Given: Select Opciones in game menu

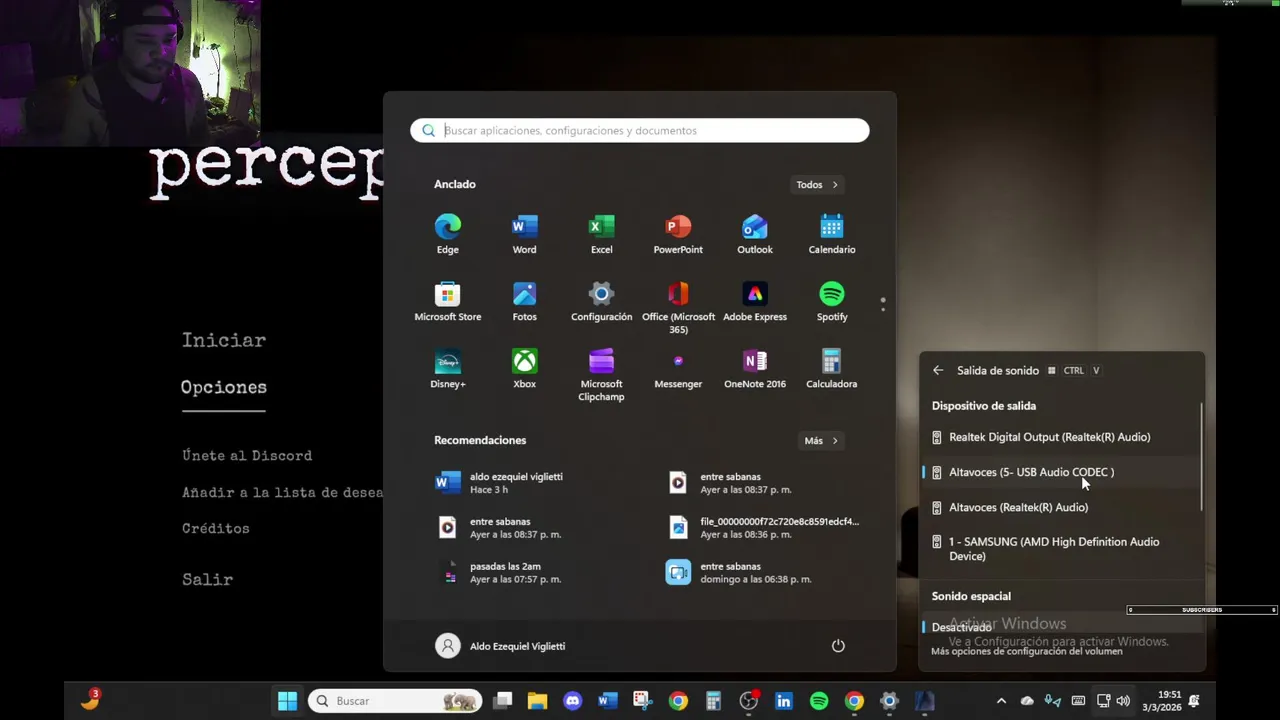Looking at the screenshot, I should pos(224,388).
